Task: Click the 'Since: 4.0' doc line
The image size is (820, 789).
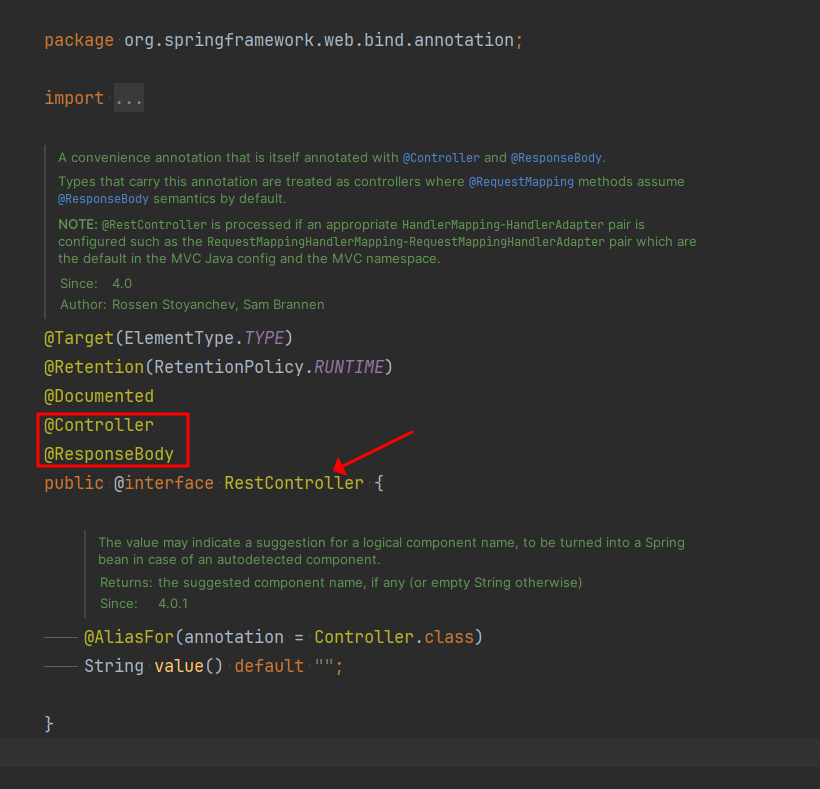Action: tap(96, 284)
